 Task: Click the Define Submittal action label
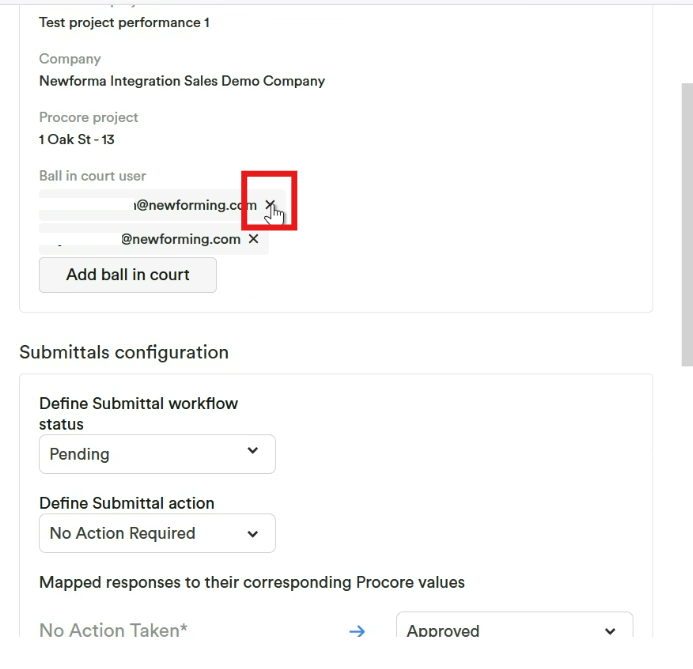coord(127,503)
